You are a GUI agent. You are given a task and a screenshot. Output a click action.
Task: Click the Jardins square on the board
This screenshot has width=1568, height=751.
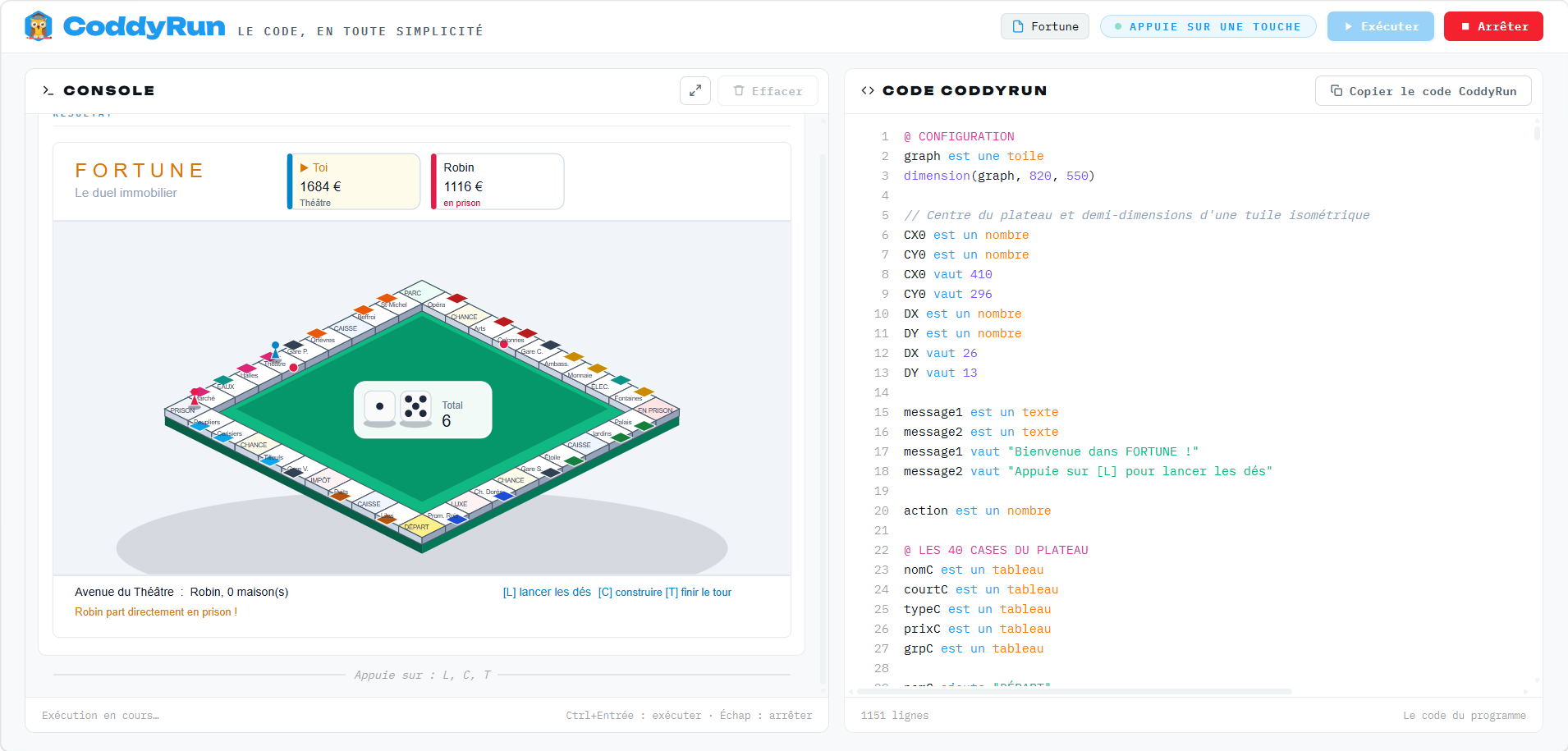[x=610, y=433]
